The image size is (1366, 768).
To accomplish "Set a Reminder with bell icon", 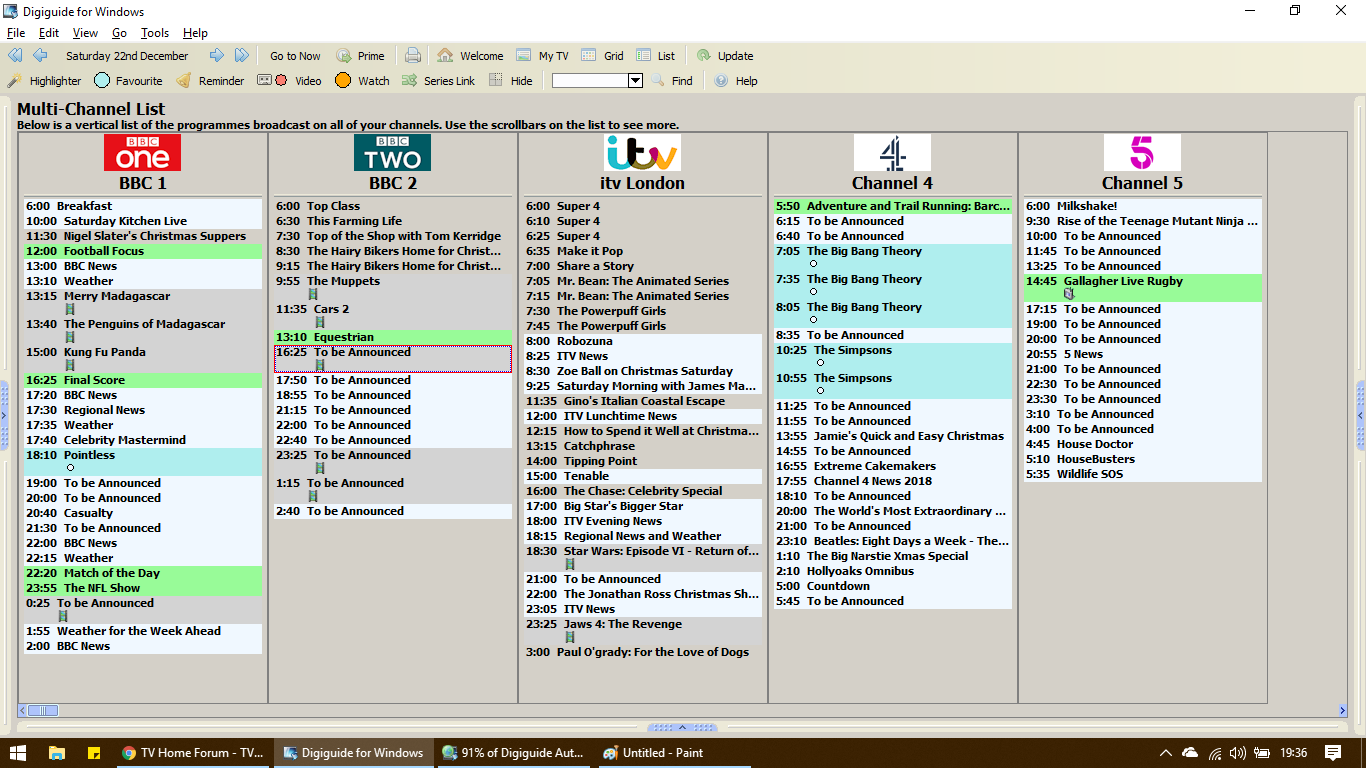I will (210, 81).
